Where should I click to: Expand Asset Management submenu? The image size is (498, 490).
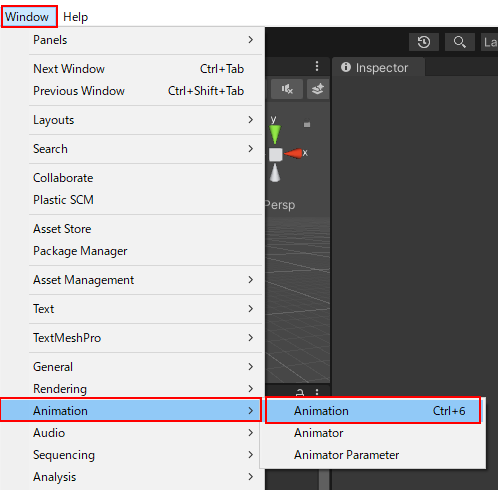coord(132,280)
